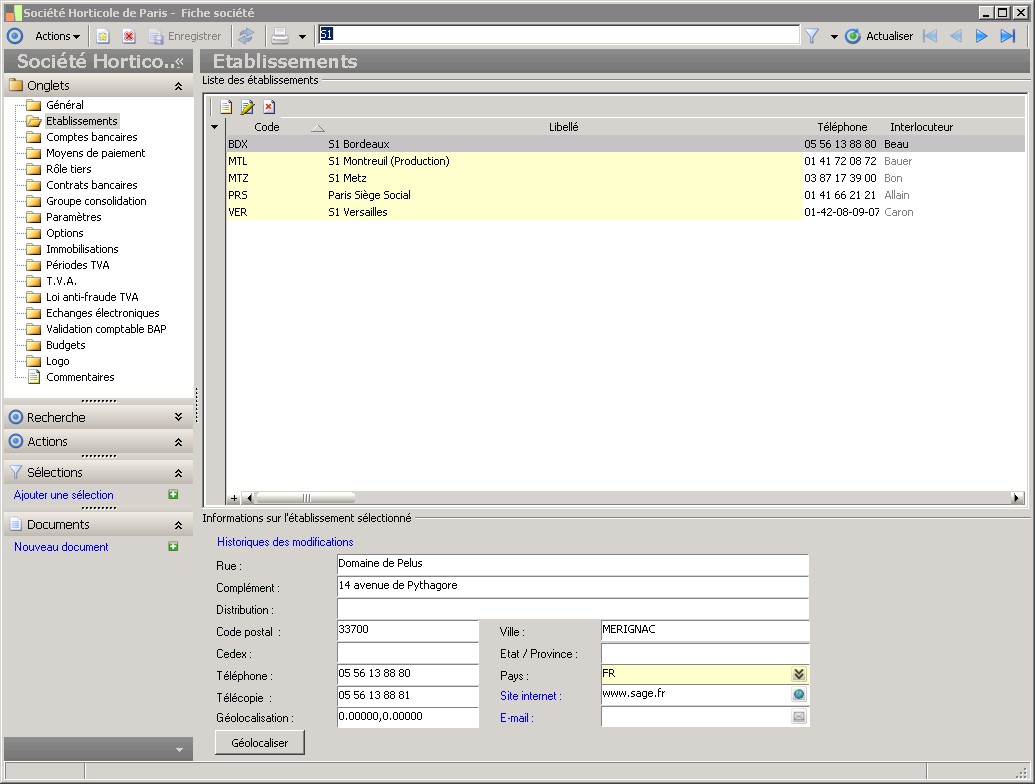The width and height of the screenshot is (1035, 784).
Task: Click the Ajouter une sélection link
Action: pyautogui.click(x=64, y=495)
